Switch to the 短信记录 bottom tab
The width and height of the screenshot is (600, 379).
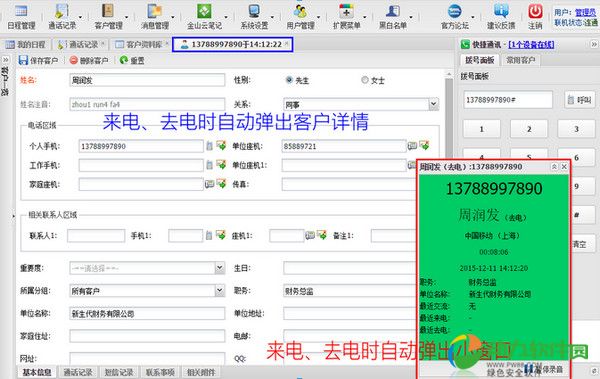[119, 372]
